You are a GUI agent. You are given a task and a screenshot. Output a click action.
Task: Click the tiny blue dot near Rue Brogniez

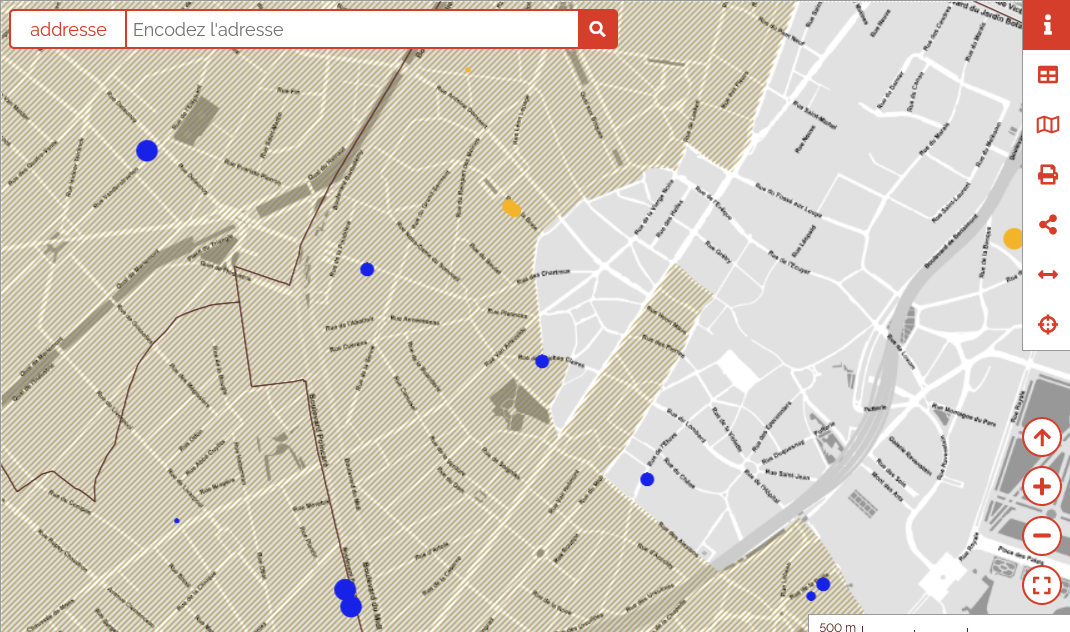[177, 521]
